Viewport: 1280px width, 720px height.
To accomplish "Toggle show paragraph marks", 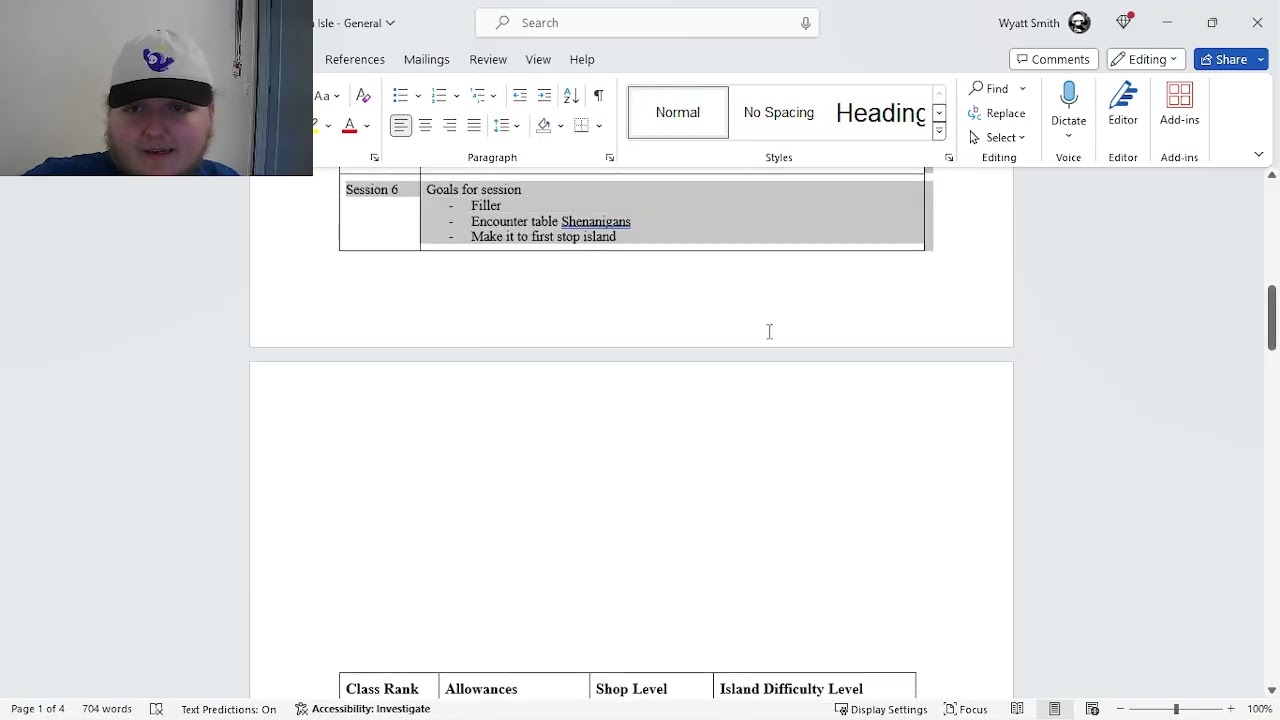I will pyautogui.click(x=598, y=95).
